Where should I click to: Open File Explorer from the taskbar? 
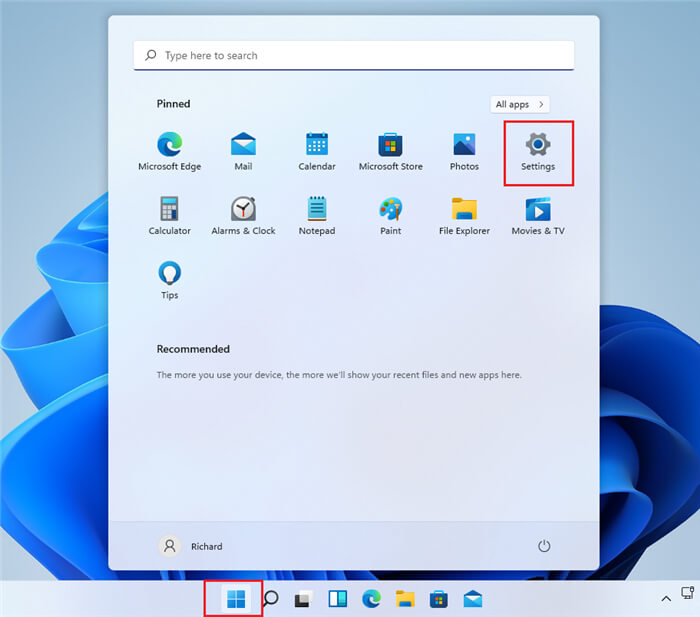[x=405, y=599]
